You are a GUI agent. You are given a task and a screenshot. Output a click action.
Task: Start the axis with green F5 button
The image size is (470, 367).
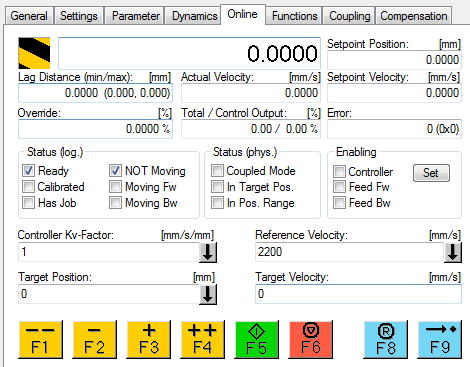coord(257,340)
